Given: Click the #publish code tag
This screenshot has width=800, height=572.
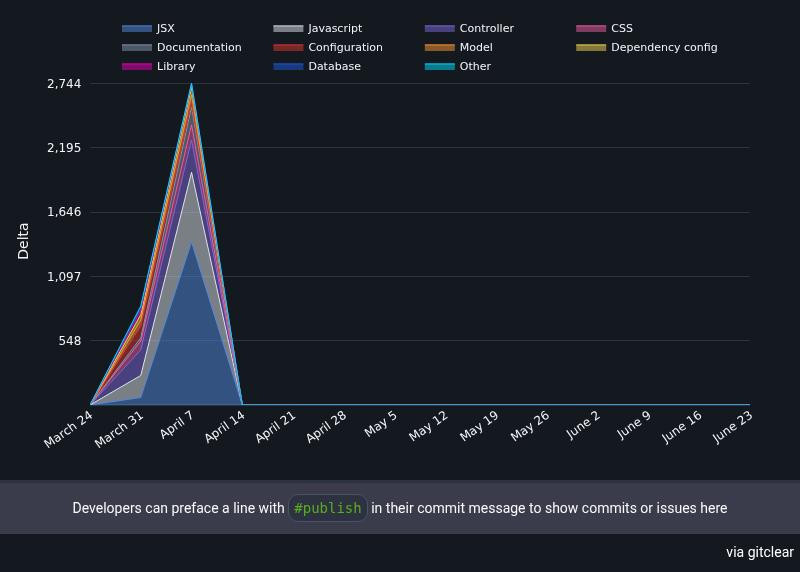Looking at the screenshot, I should click(327, 508).
